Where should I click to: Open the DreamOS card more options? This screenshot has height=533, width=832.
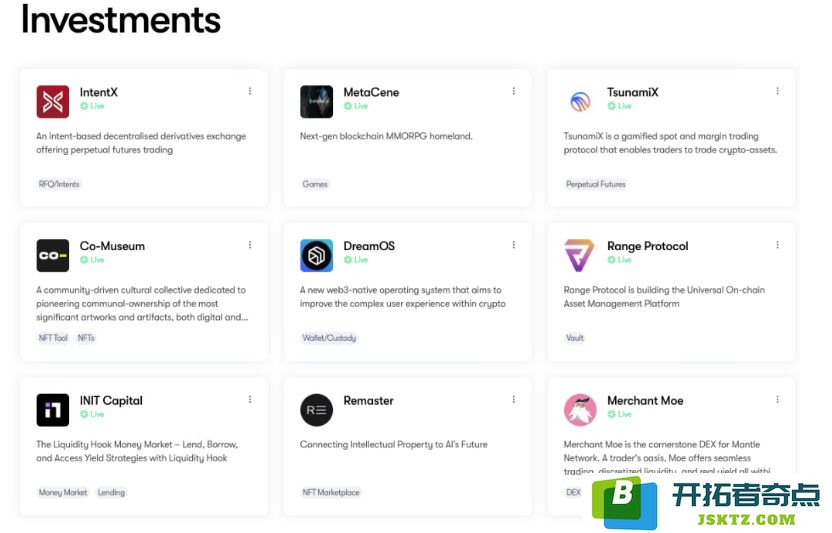click(x=514, y=245)
